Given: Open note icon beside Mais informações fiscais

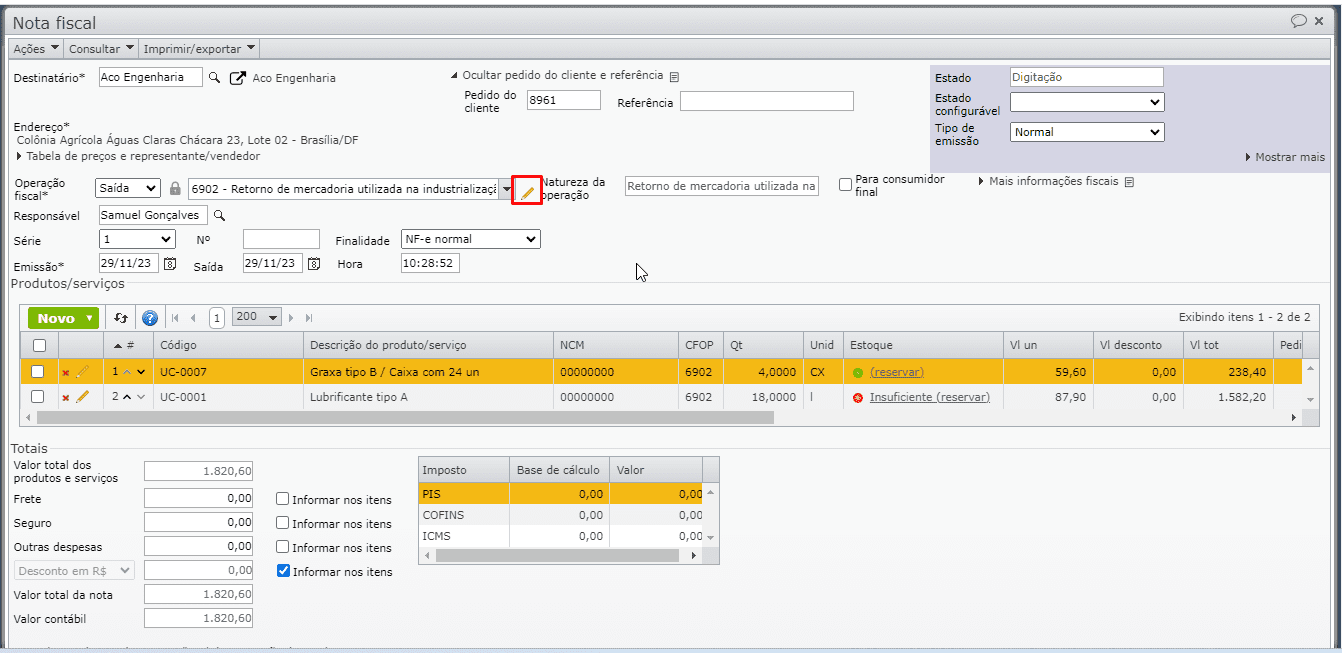Looking at the screenshot, I should 1129,182.
